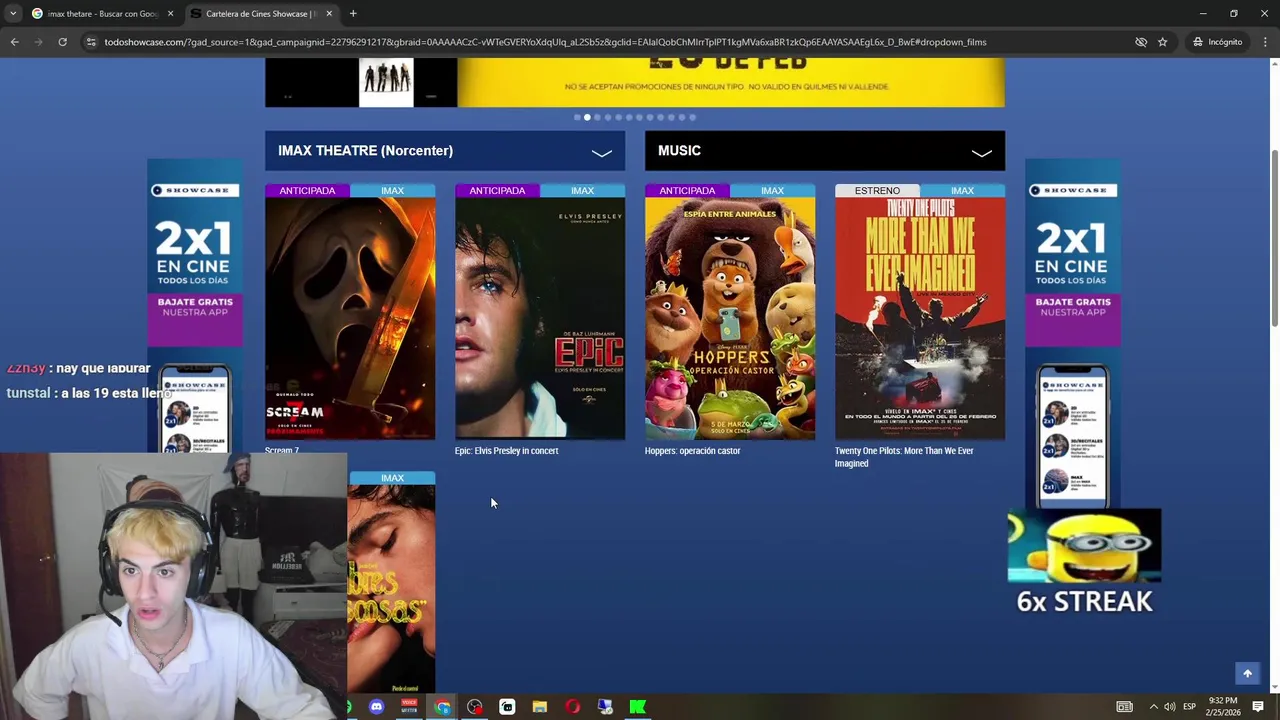Viewport: 1280px width, 720px height.
Task: Open the Twenty One Pilots movie poster
Action: 920,318
